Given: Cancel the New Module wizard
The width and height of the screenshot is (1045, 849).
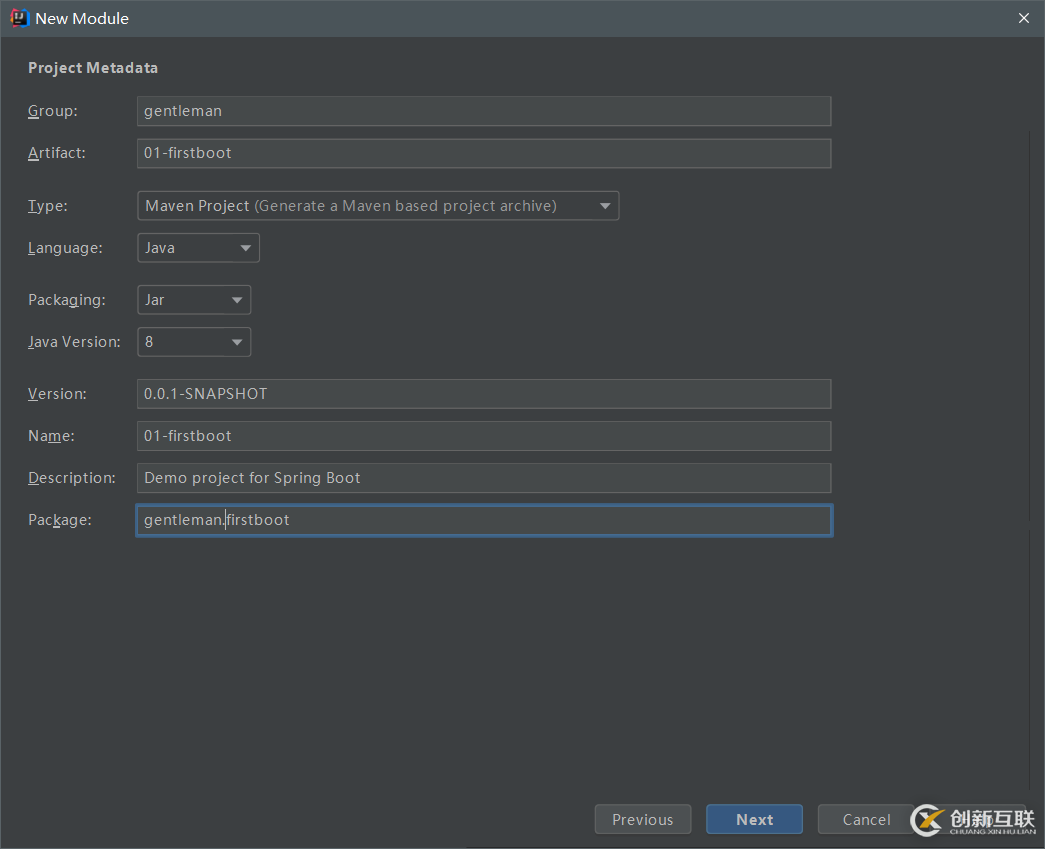Looking at the screenshot, I should click(865, 820).
